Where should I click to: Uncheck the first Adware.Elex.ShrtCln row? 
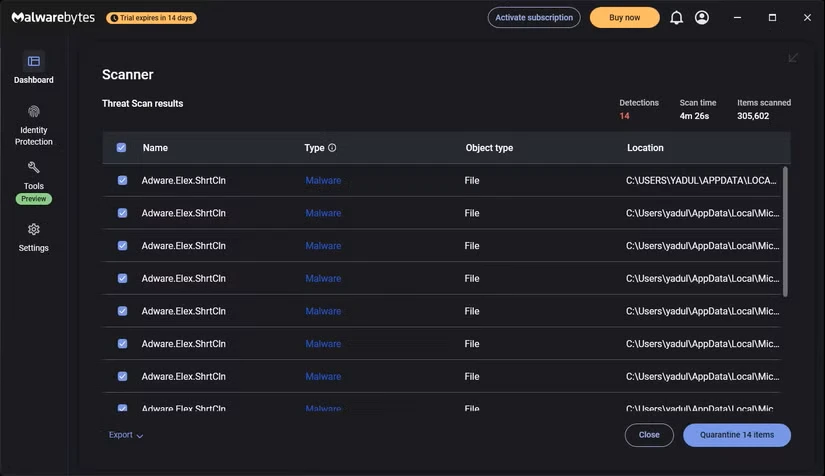(x=122, y=181)
